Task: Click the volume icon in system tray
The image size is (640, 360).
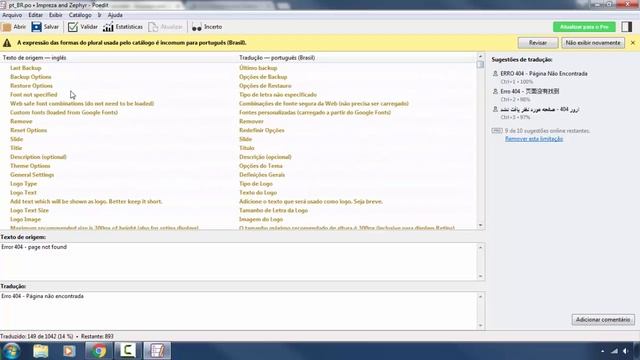Action: click(x=626, y=351)
